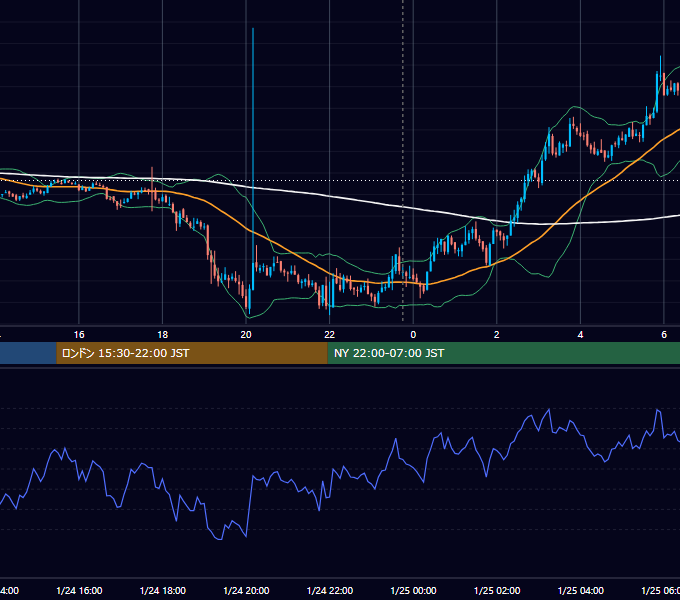
Task: Click the tall blue spike candle at 20:00
Action: (x=253, y=159)
